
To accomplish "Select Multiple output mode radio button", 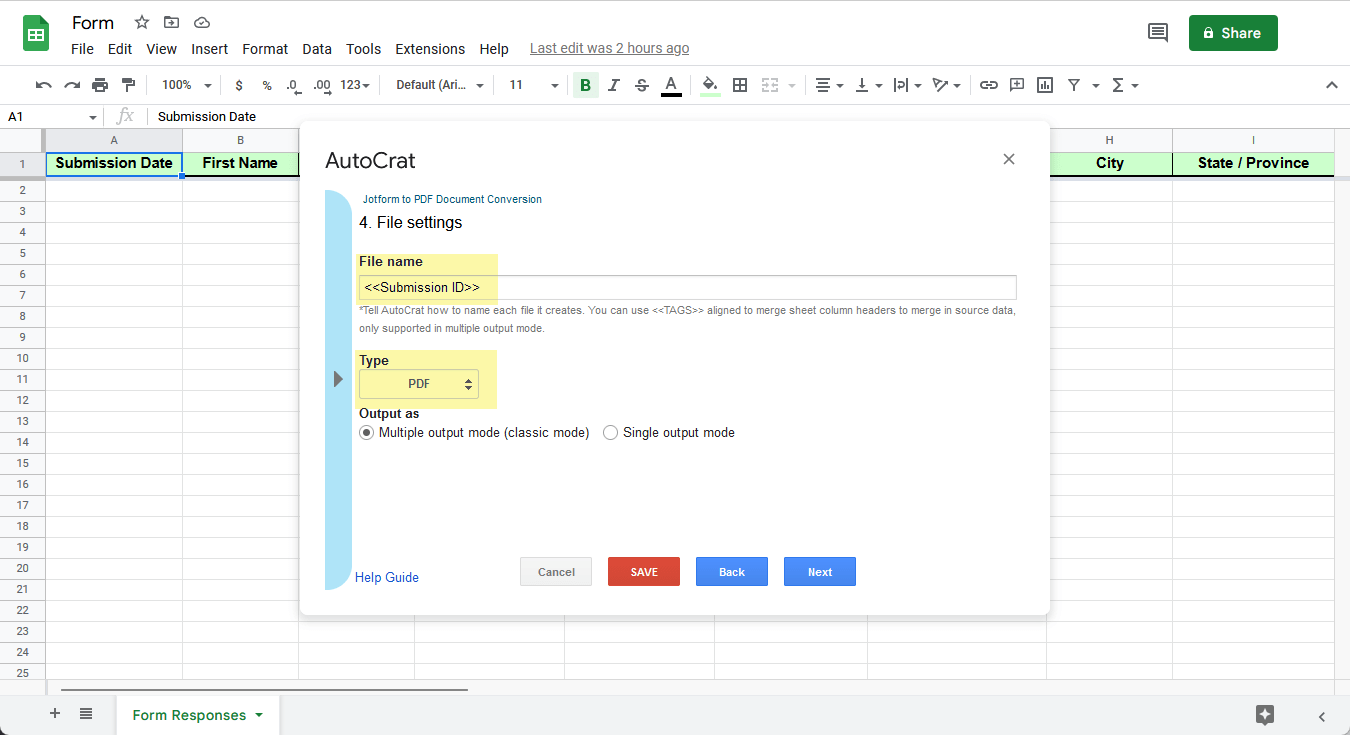I will [366, 433].
